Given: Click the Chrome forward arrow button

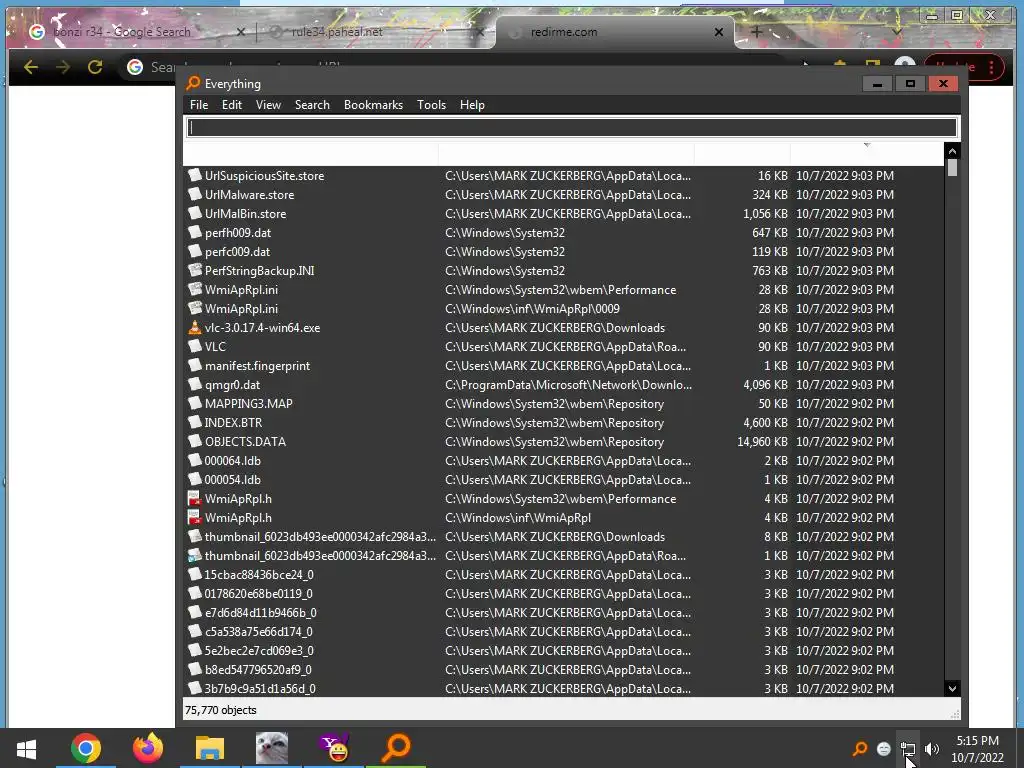Looking at the screenshot, I should coord(63,67).
